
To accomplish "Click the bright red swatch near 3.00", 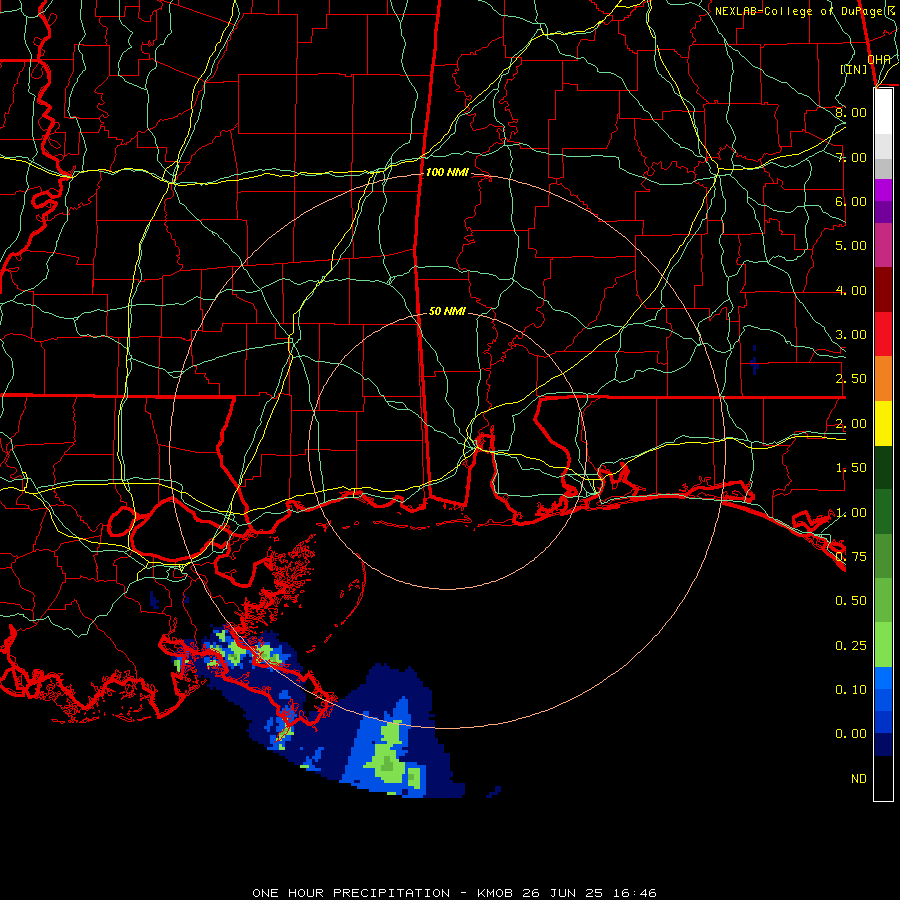I will click(883, 334).
